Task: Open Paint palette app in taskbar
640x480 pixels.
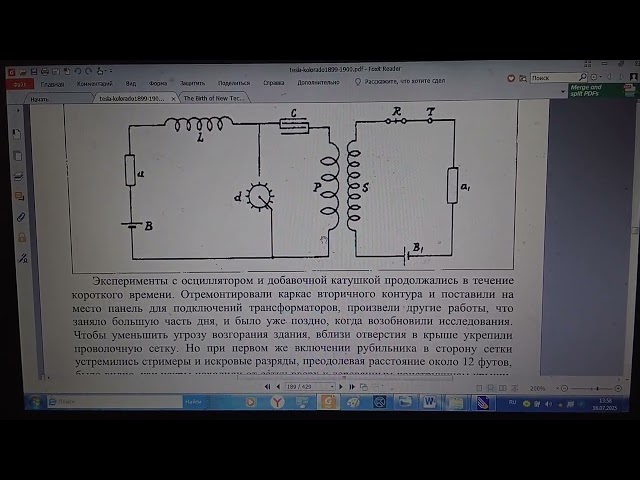Action: point(353,402)
